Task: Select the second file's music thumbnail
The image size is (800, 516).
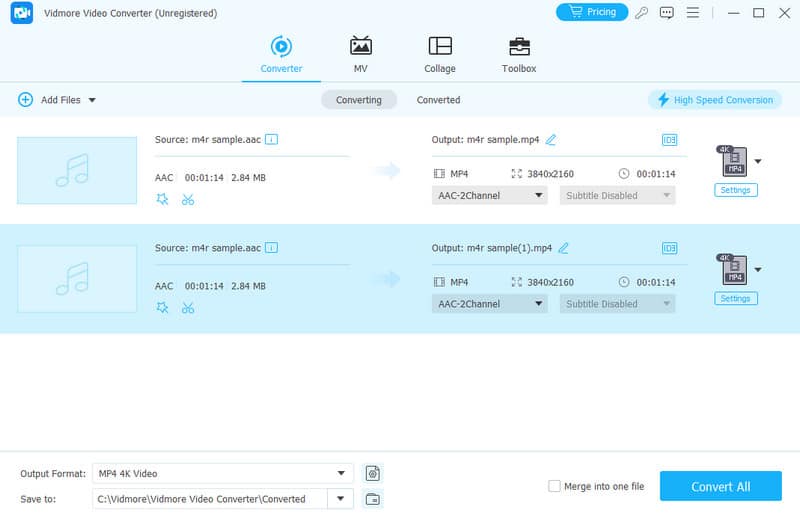Action: 77,279
